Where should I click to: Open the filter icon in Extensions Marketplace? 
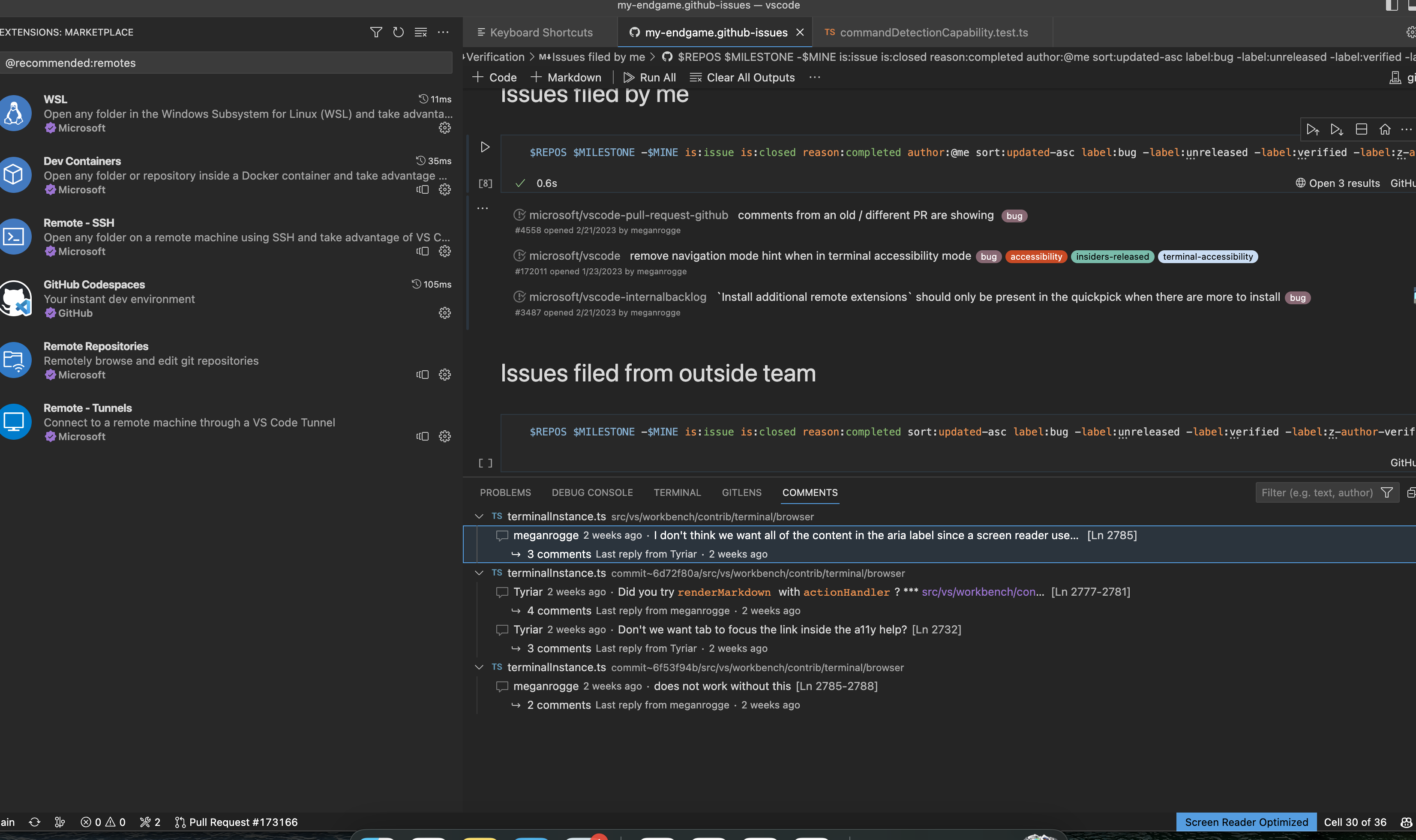pyautogui.click(x=376, y=32)
